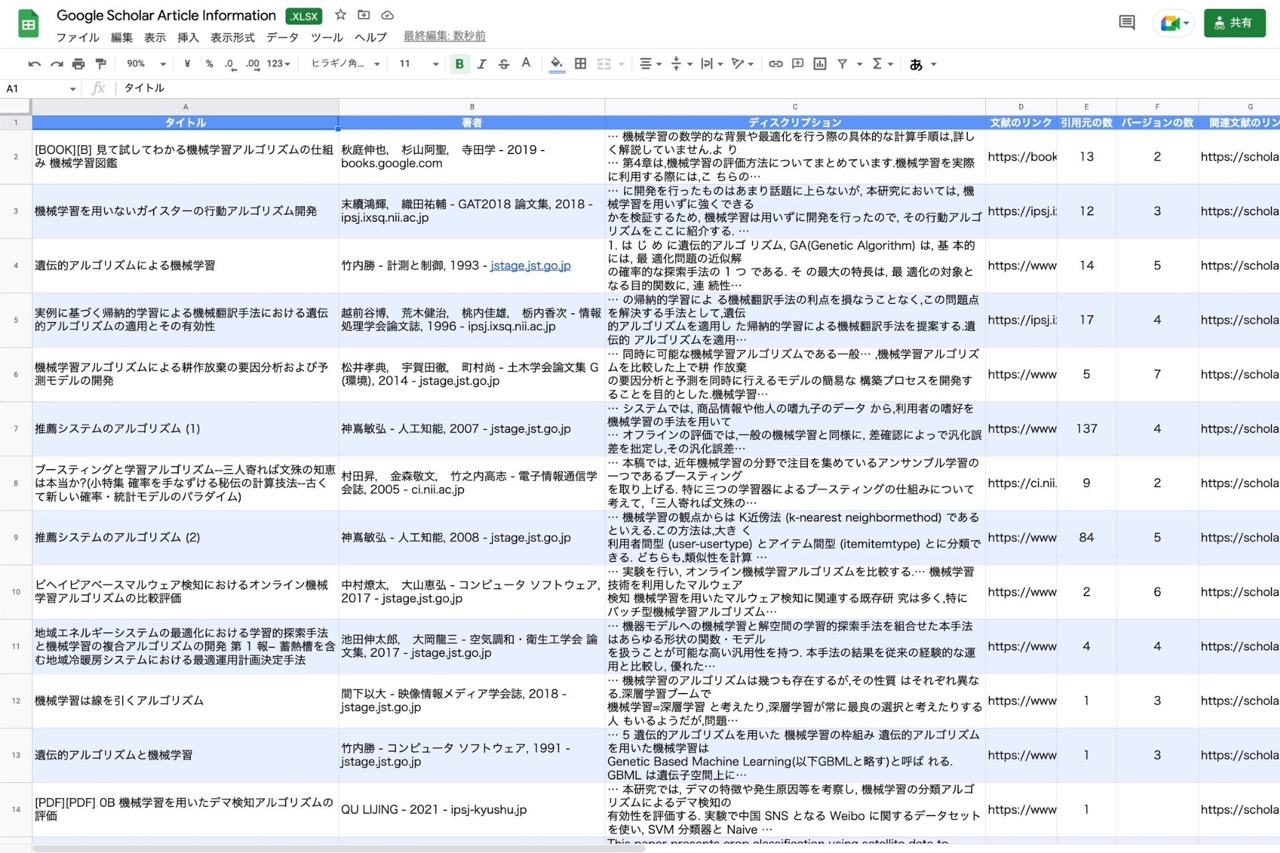The image size is (1280, 853).
Task: Toggle strikethrough formatting
Action: tap(503, 64)
